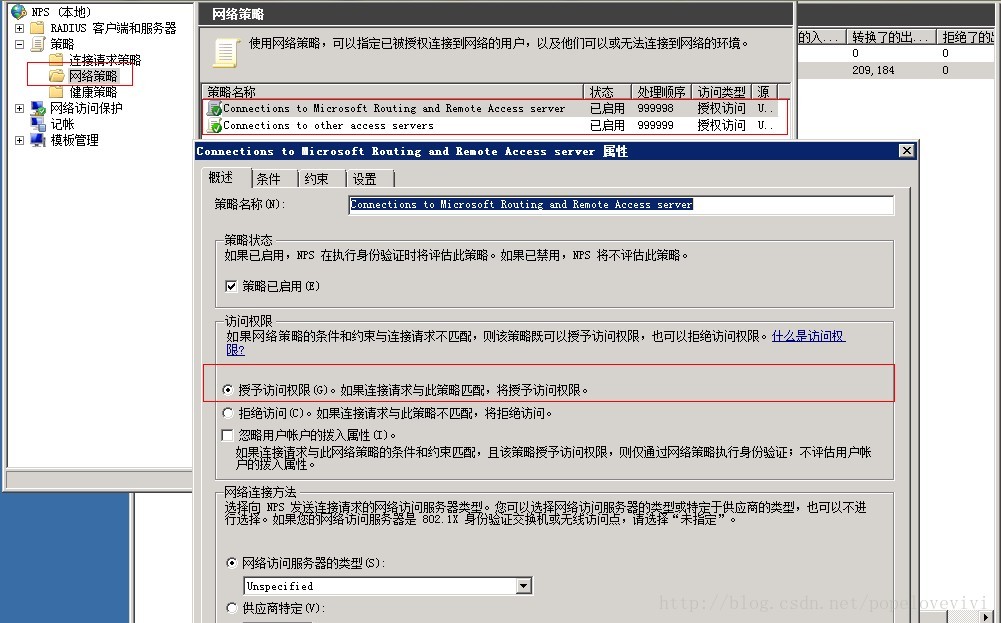Enable 忽略用户帐户的拨入属性 checkbox
This screenshot has width=1001, height=623.
(227, 435)
